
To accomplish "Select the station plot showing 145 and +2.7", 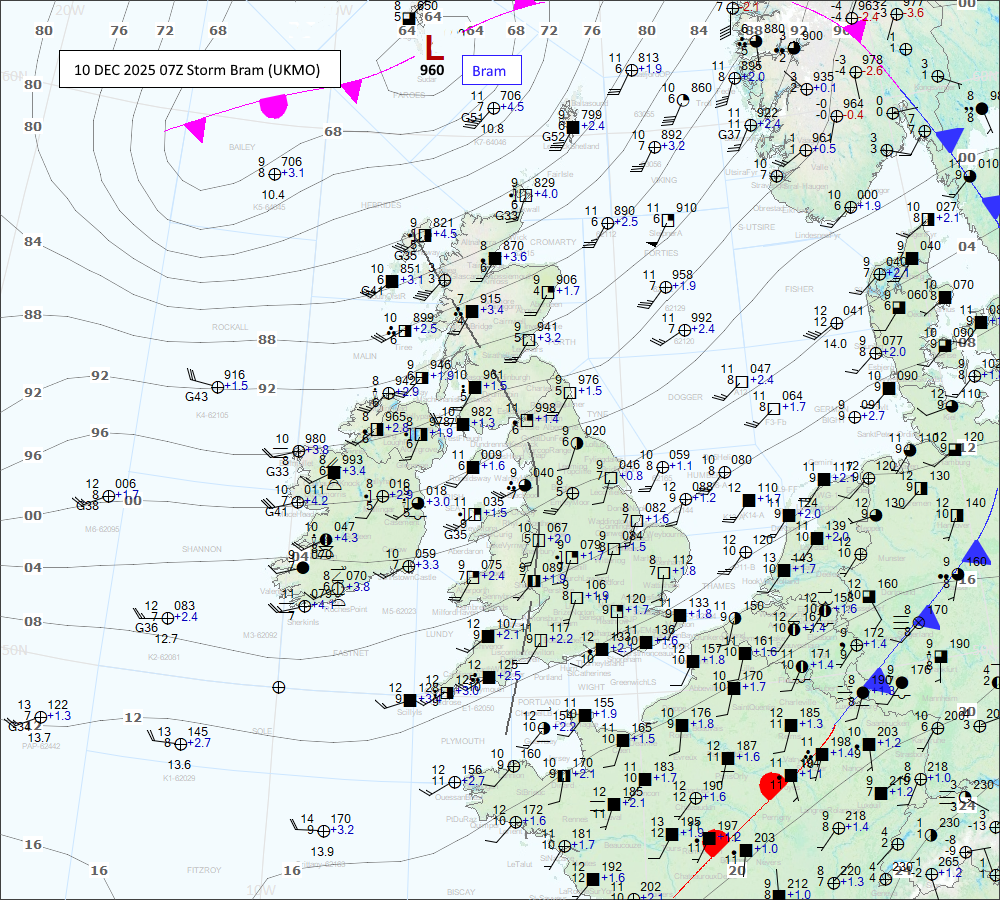I will [x=180, y=743].
